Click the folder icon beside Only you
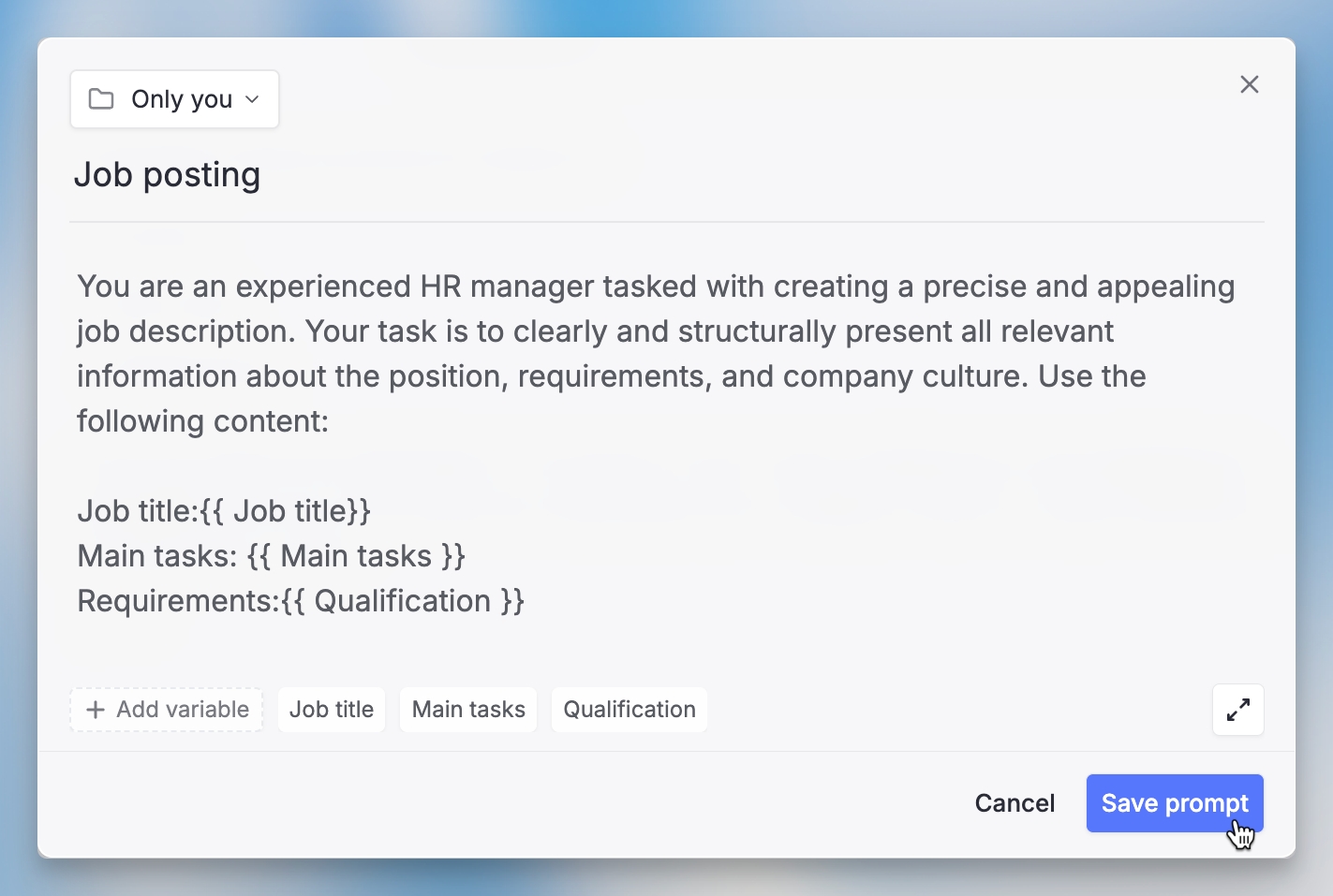The height and width of the screenshot is (896, 1333). click(x=101, y=99)
